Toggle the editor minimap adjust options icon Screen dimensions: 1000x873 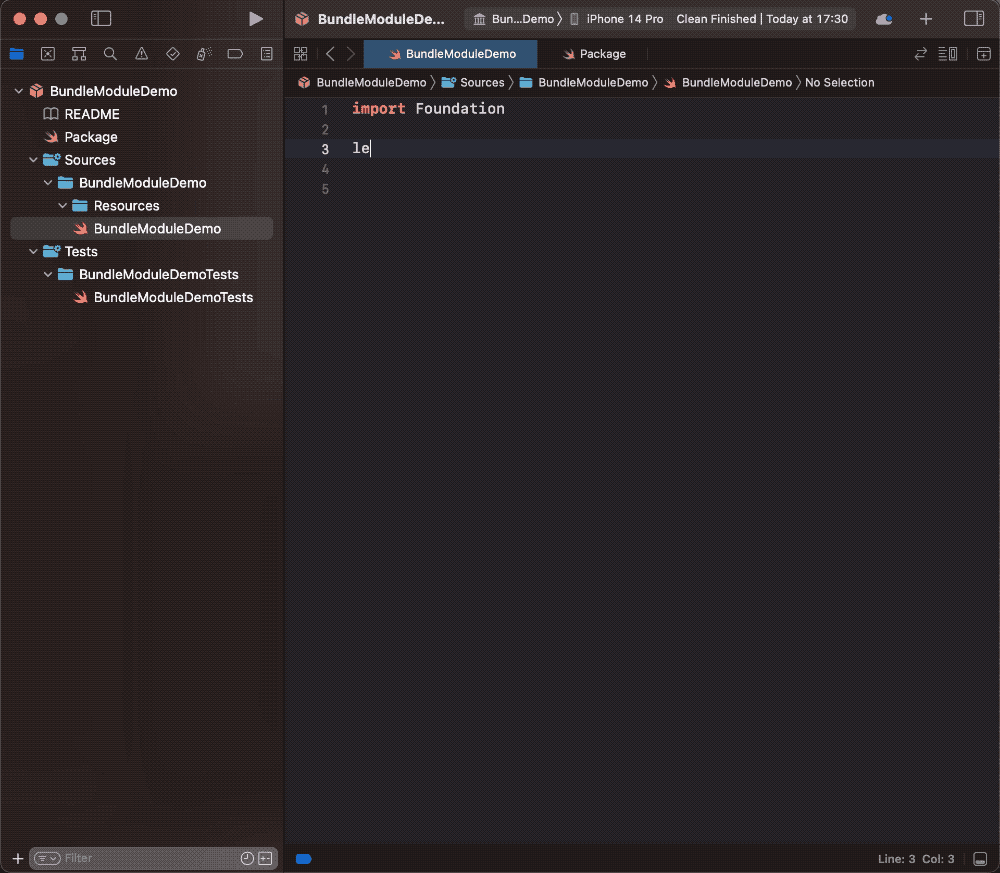[947, 54]
